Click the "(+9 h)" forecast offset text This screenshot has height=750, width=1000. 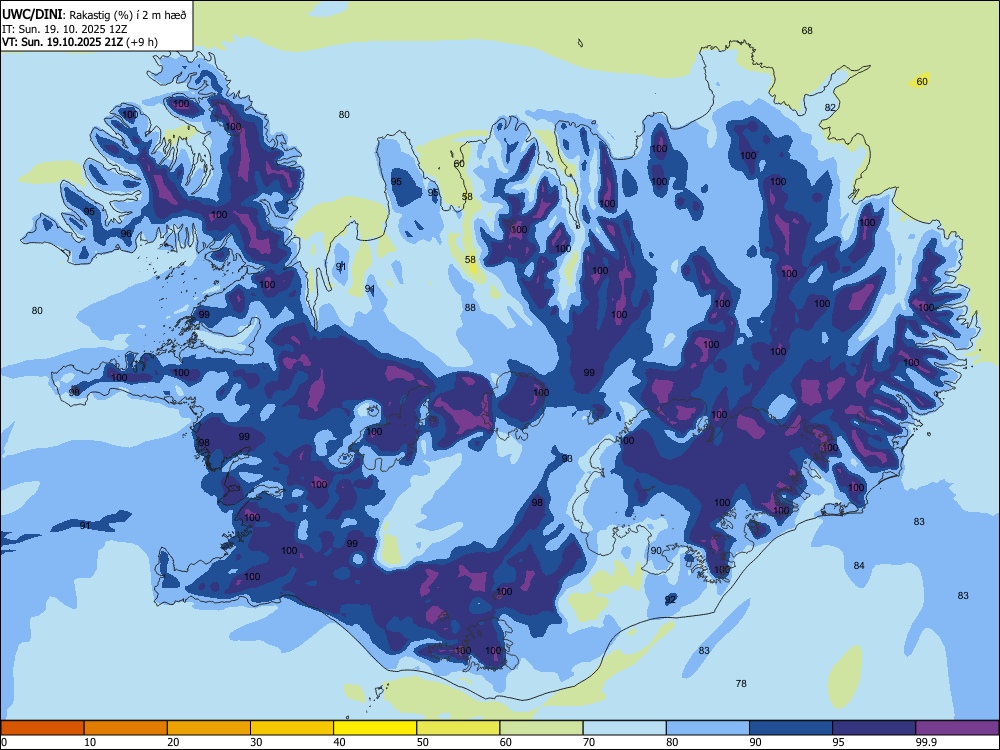pos(142,42)
